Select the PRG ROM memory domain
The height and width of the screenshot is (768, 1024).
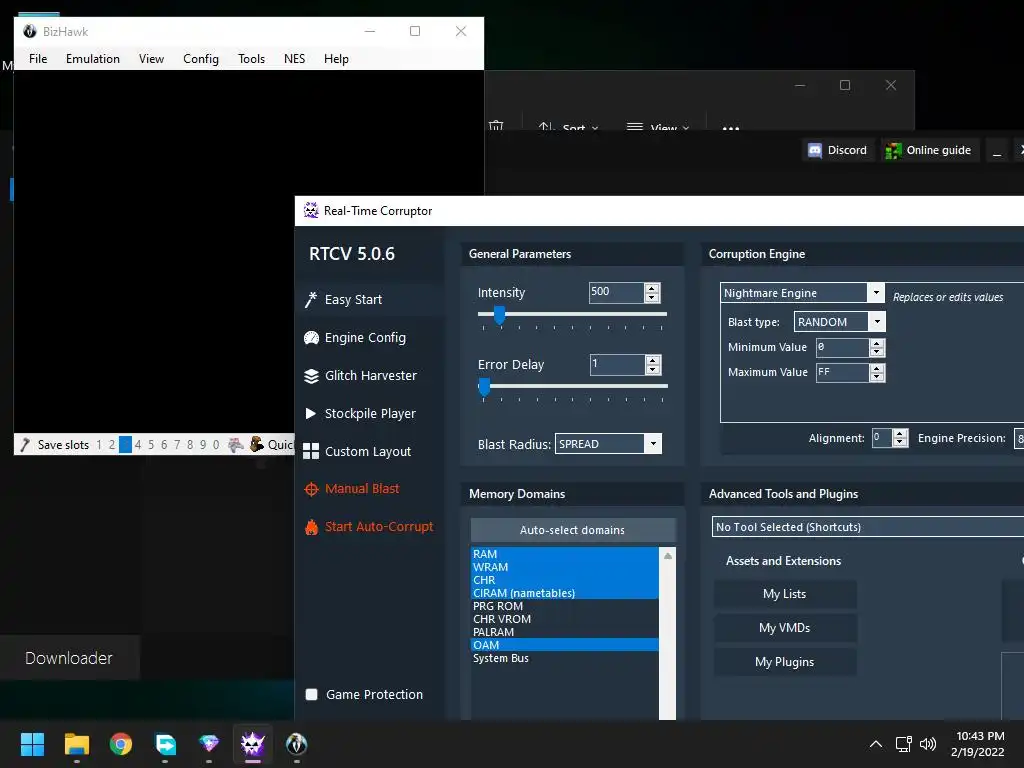click(x=564, y=606)
